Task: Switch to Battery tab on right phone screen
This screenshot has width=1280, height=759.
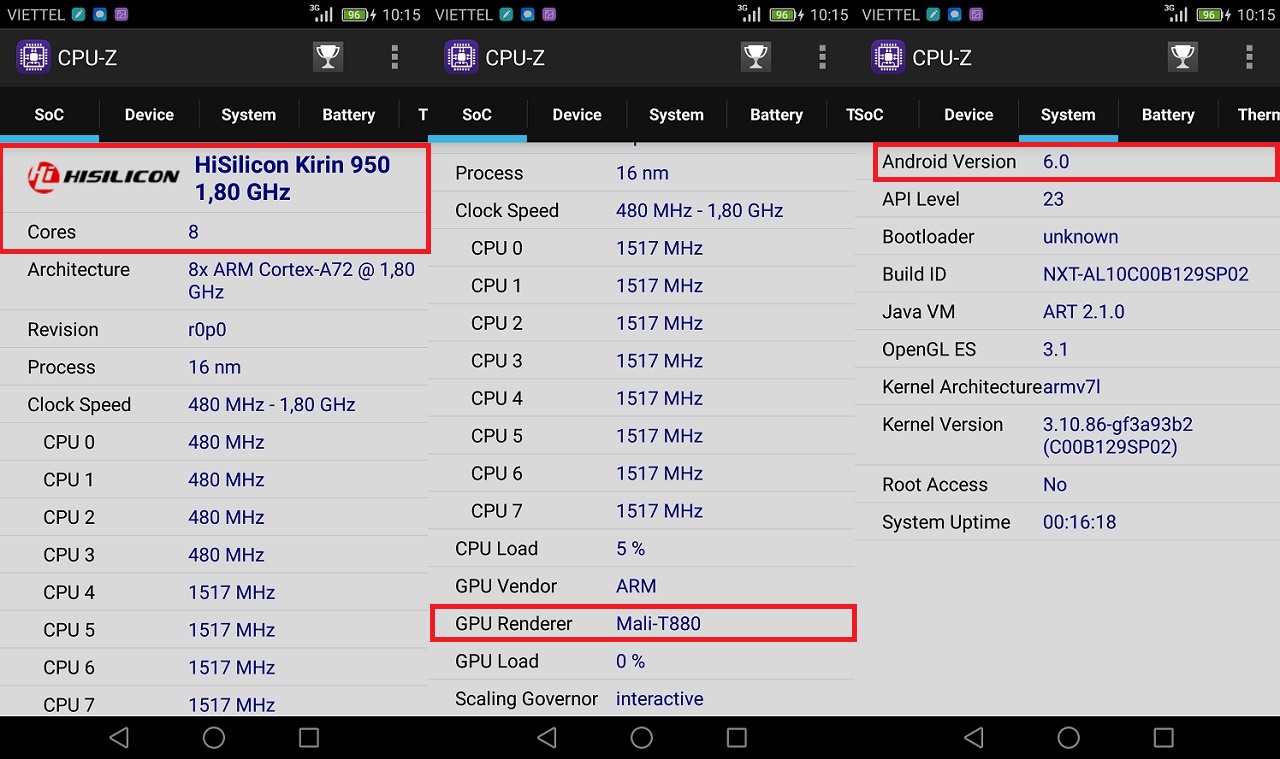Action: click(1168, 115)
